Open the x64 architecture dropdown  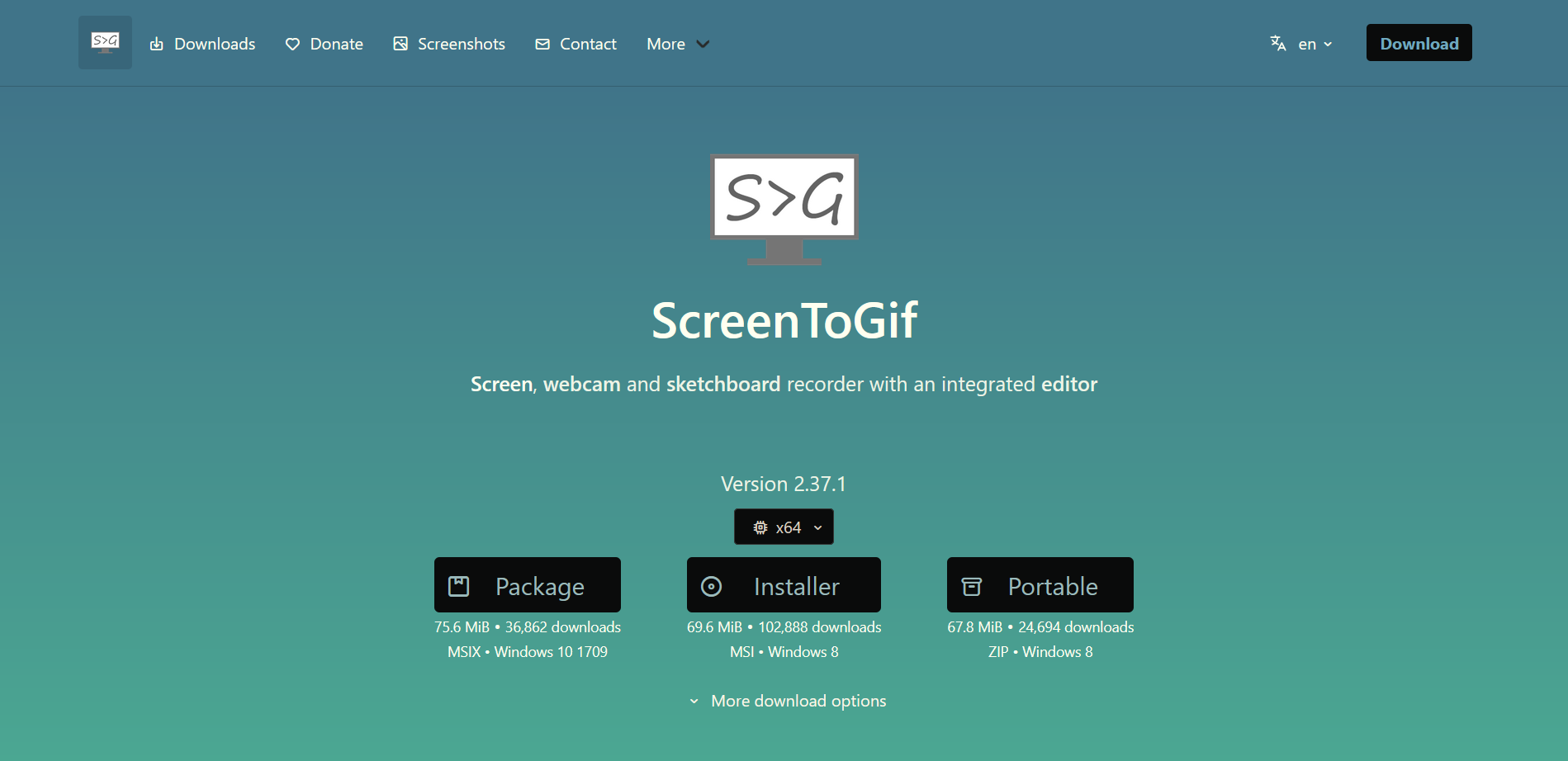pyautogui.click(x=784, y=527)
